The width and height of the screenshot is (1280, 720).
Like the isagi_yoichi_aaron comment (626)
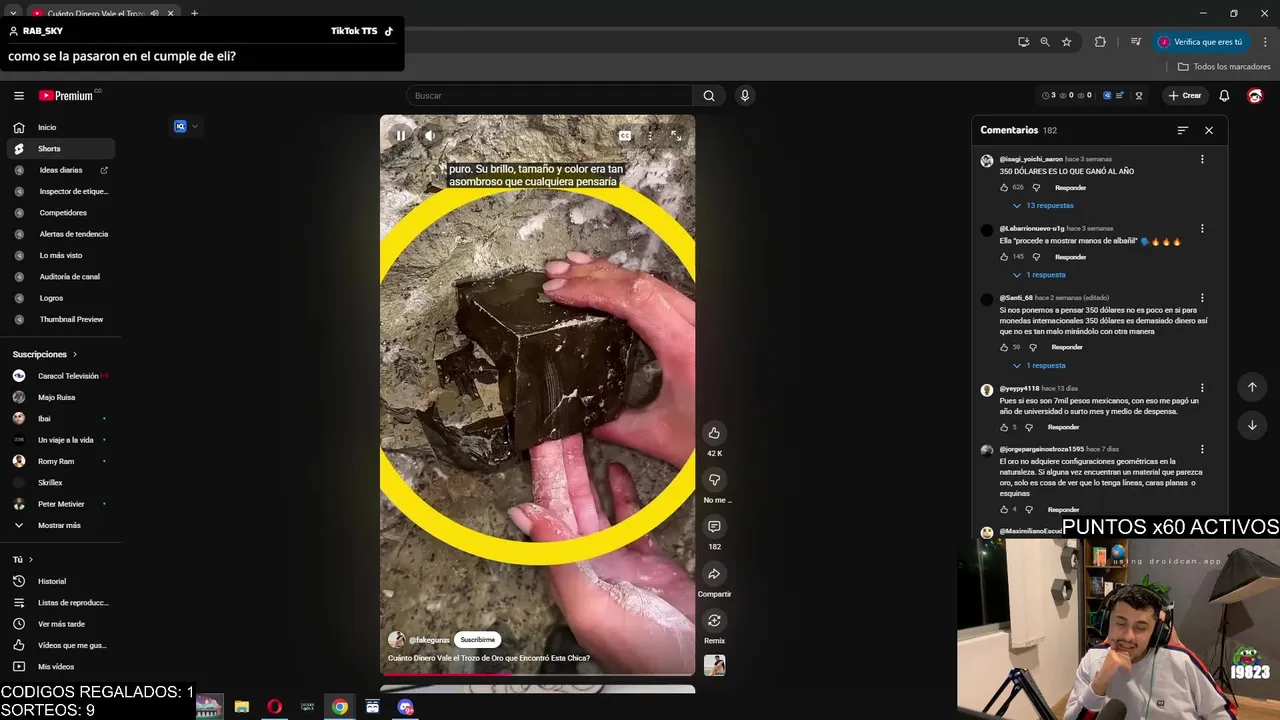tap(1005, 188)
